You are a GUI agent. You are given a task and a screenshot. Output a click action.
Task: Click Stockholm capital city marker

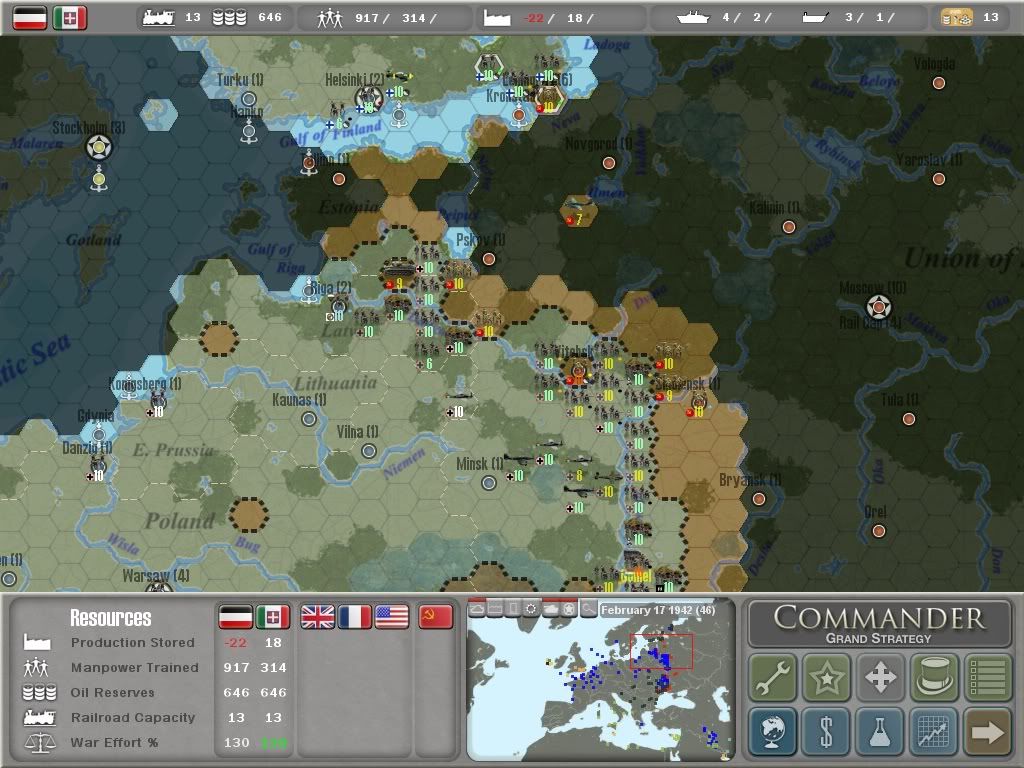click(99, 147)
